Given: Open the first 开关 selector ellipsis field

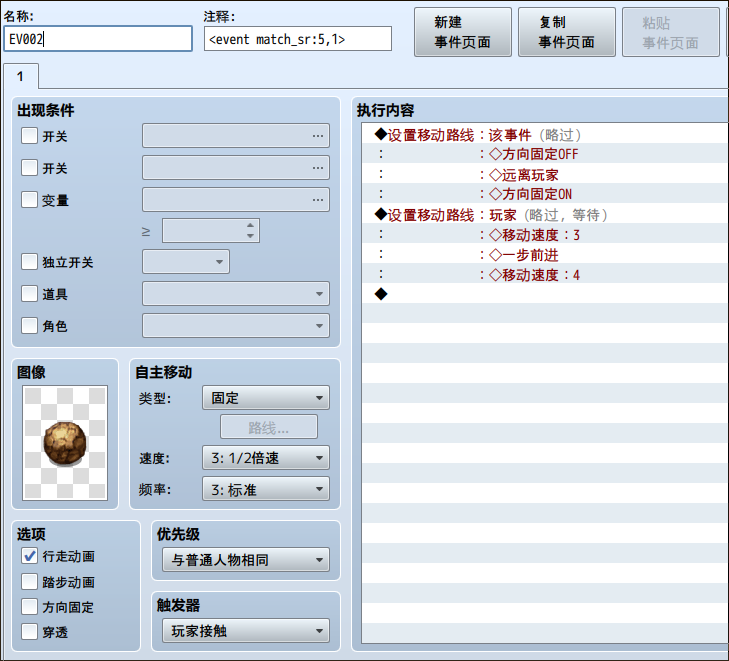Looking at the screenshot, I should (236, 136).
